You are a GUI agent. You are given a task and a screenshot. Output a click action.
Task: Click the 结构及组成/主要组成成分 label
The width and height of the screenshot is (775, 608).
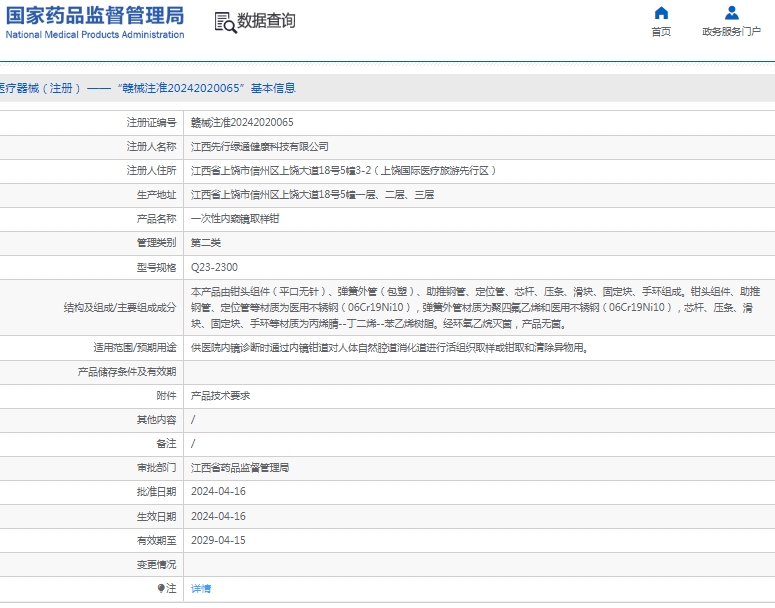coord(120,307)
